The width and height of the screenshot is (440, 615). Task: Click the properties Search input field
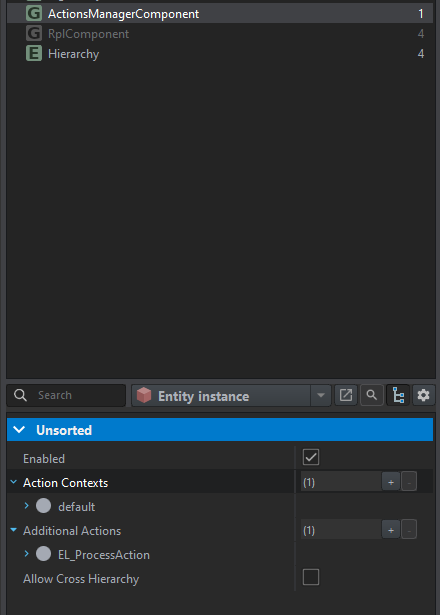pyautogui.click(x=66, y=395)
